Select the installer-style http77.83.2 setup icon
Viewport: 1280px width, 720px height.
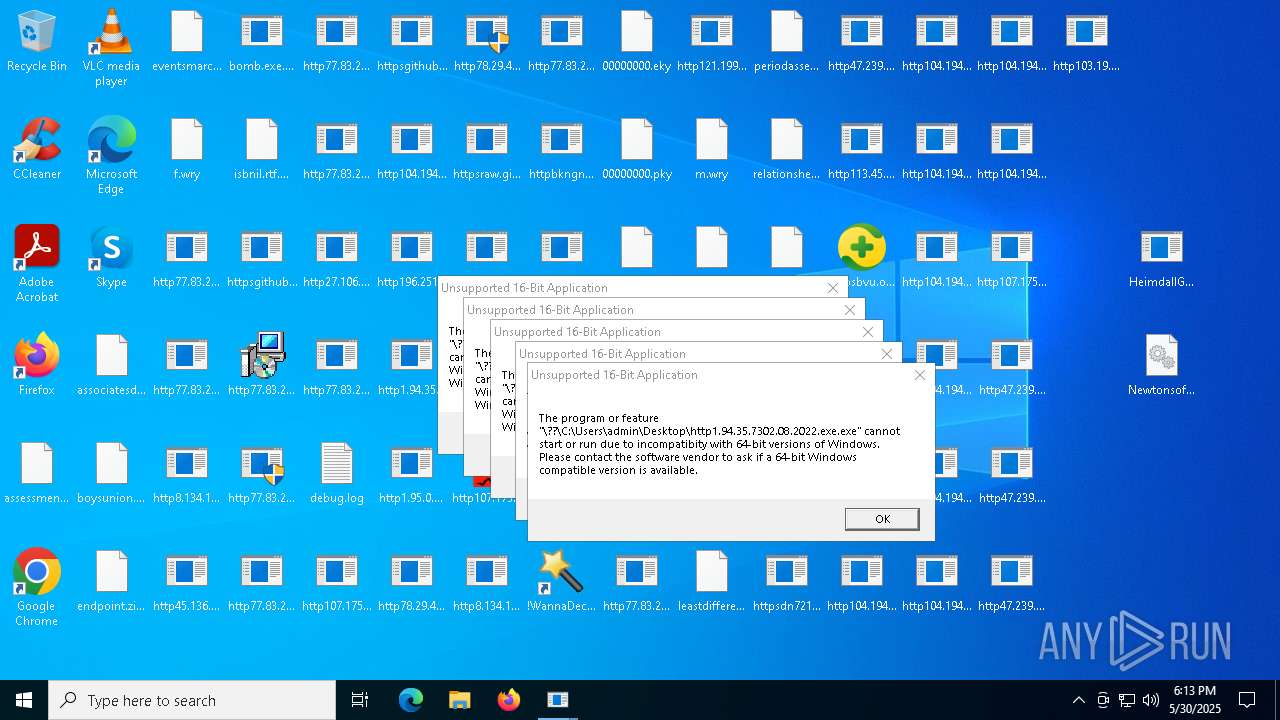pos(262,365)
